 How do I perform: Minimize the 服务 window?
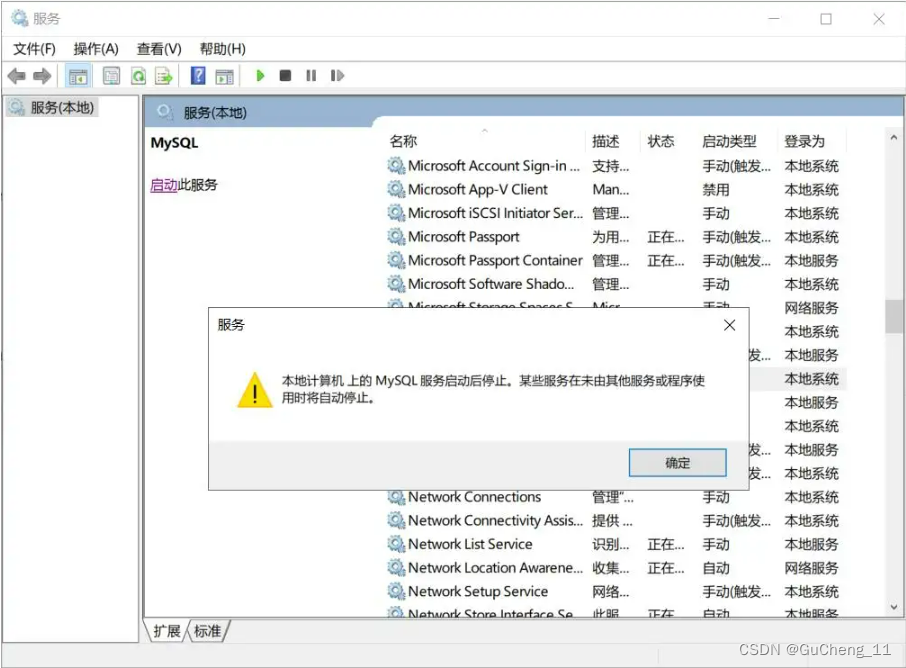tap(774, 19)
